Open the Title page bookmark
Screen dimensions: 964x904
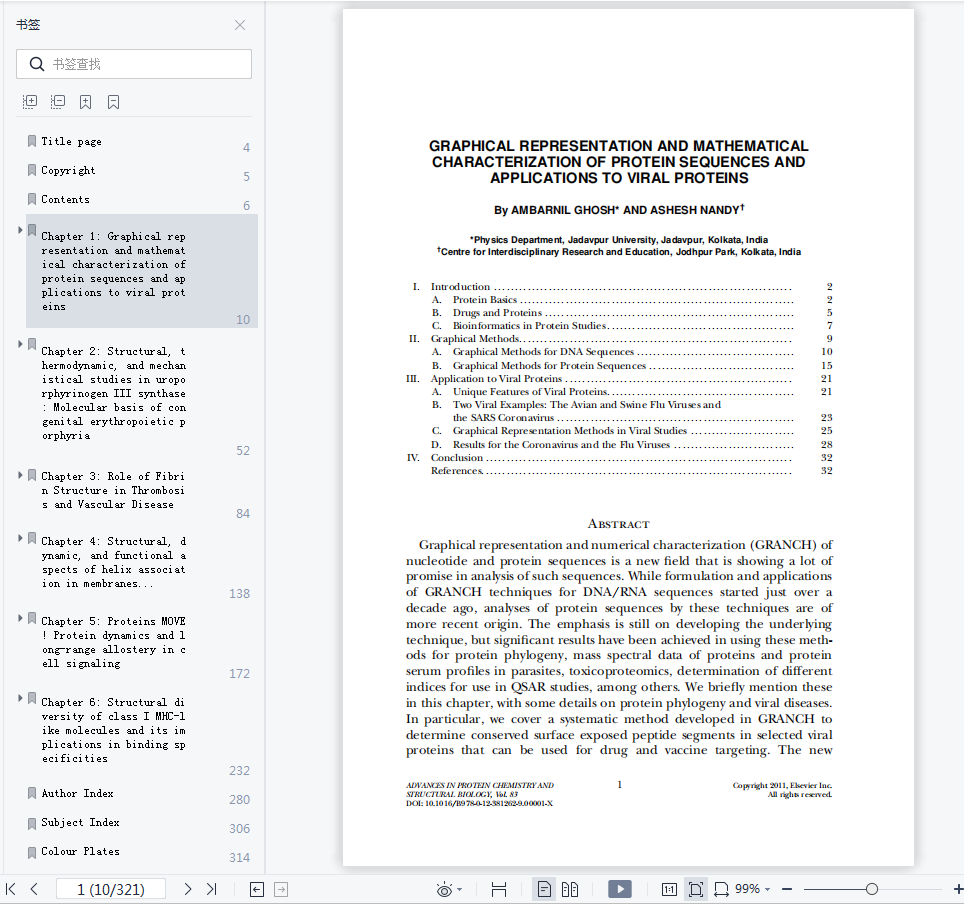pos(71,141)
